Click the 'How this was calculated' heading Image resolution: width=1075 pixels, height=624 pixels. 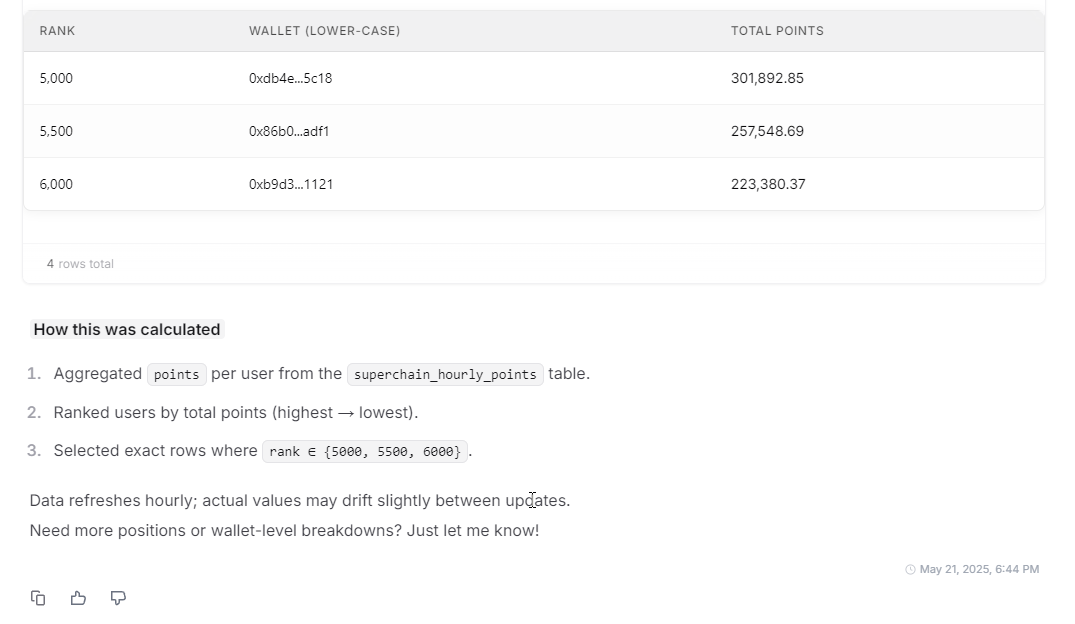click(x=127, y=329)
